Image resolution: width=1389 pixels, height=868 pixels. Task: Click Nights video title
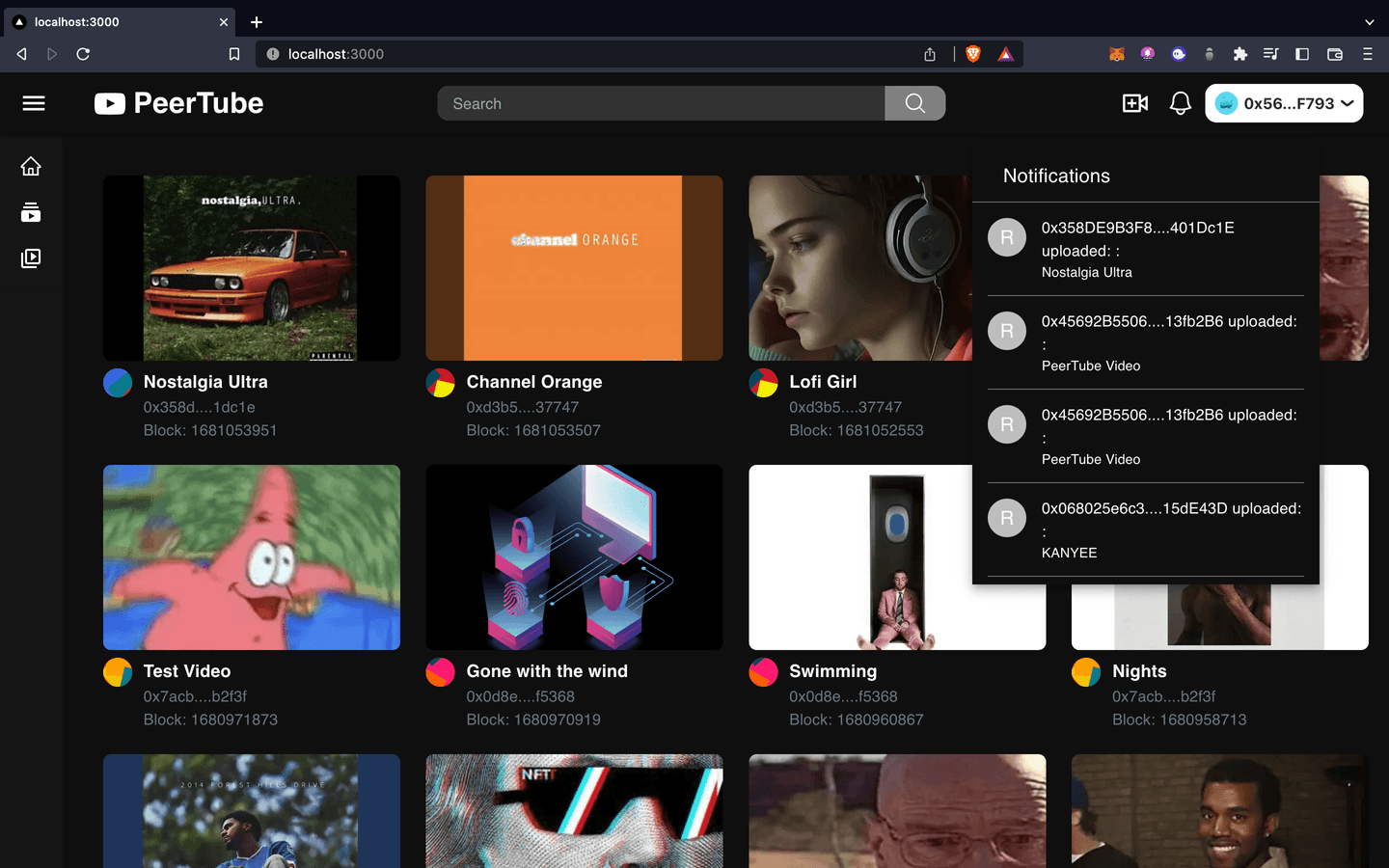1139,671
